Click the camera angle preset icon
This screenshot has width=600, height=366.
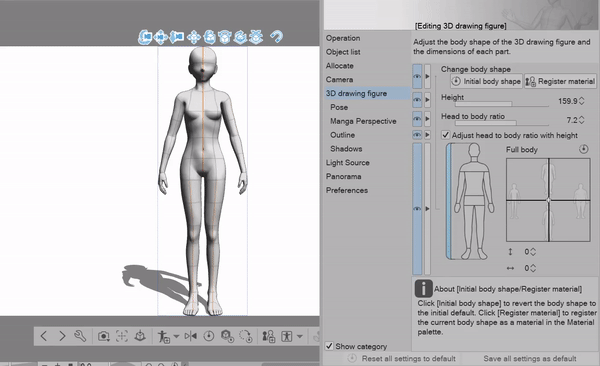(103, 336)
